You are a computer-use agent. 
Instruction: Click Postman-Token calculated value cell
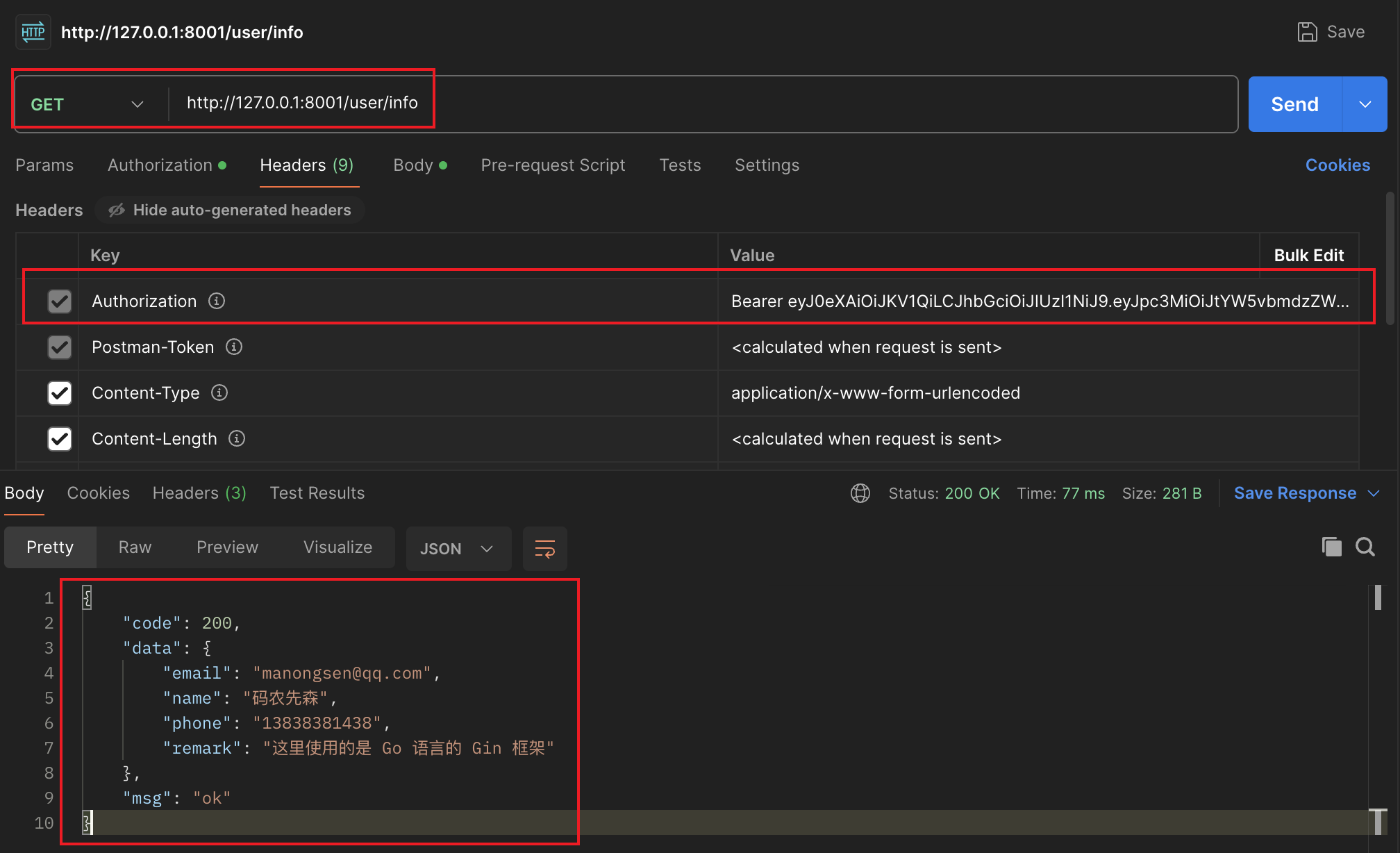1038,347
